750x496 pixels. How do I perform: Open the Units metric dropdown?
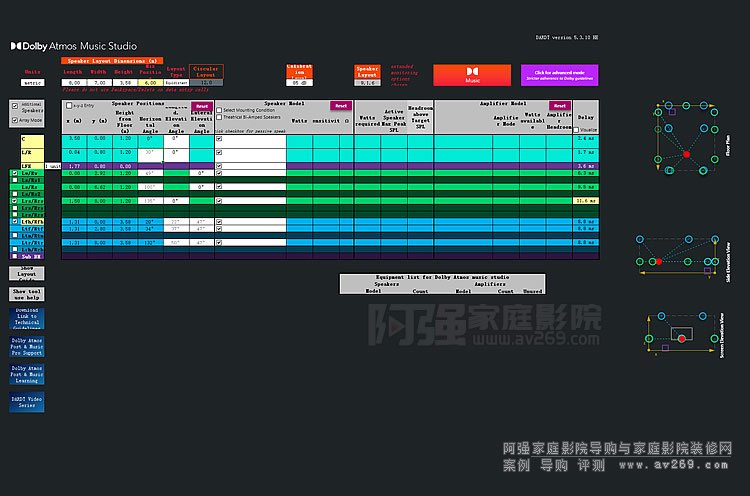pos(33,83)
